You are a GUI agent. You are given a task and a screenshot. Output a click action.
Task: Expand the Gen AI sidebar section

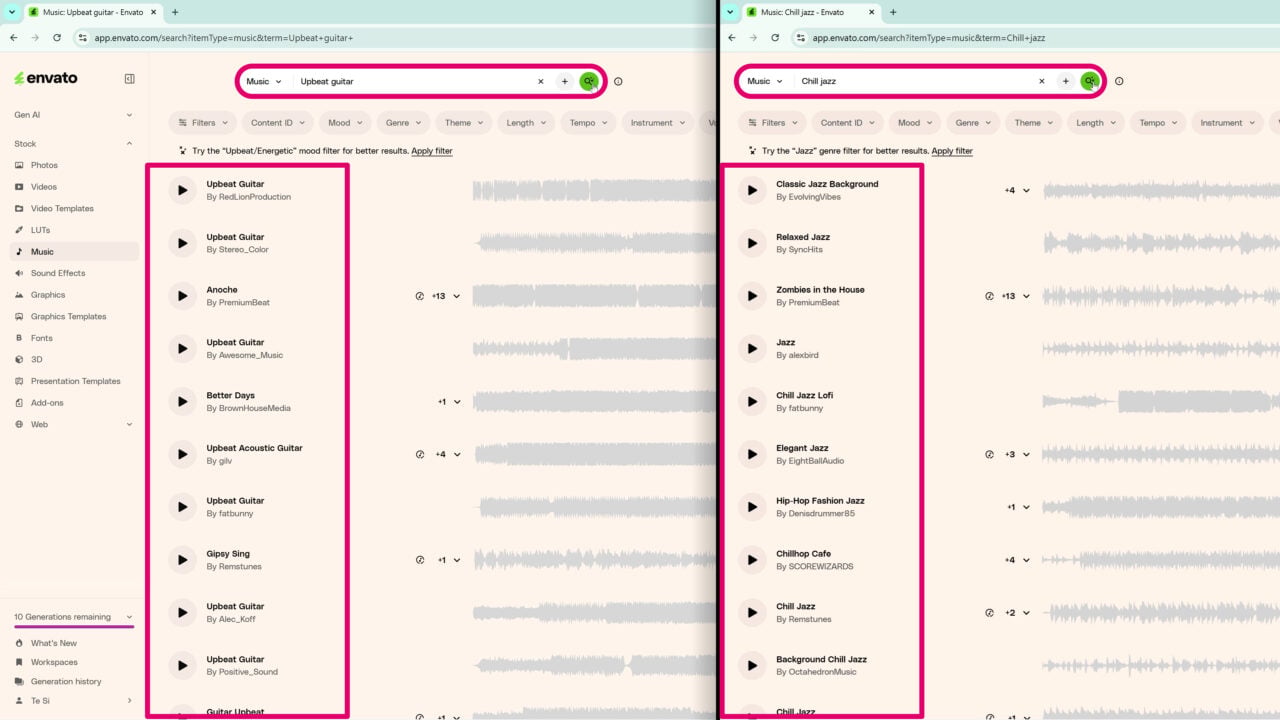[x=74, y=115]
